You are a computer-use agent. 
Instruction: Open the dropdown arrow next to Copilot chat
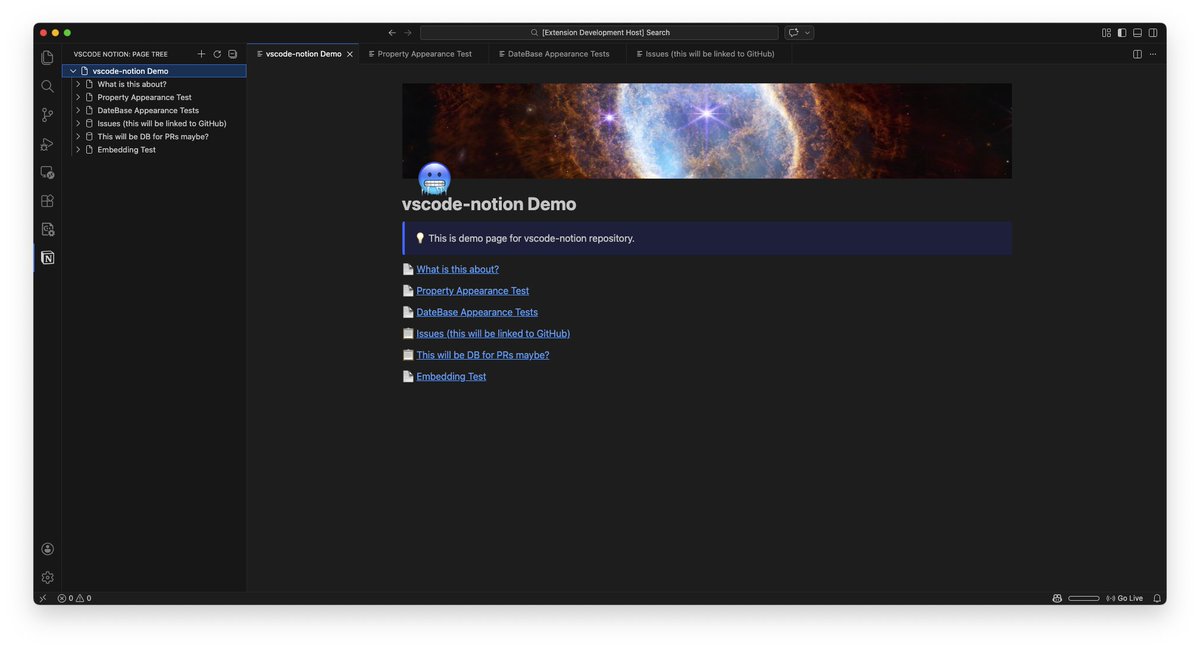808,33
